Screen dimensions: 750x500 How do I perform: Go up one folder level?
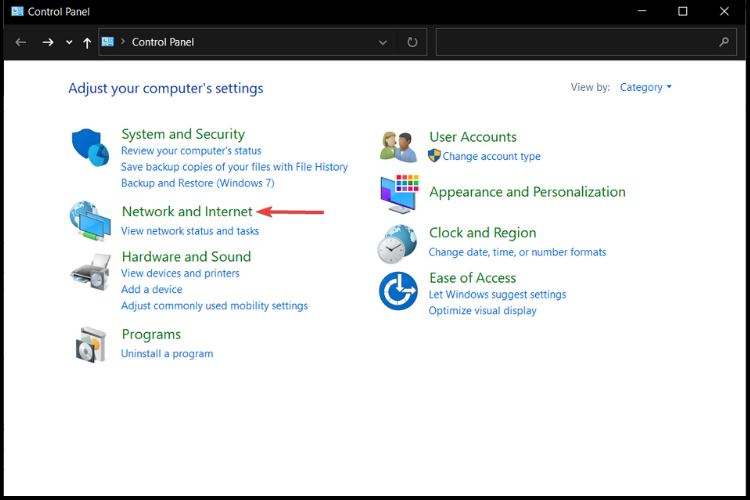87,43
